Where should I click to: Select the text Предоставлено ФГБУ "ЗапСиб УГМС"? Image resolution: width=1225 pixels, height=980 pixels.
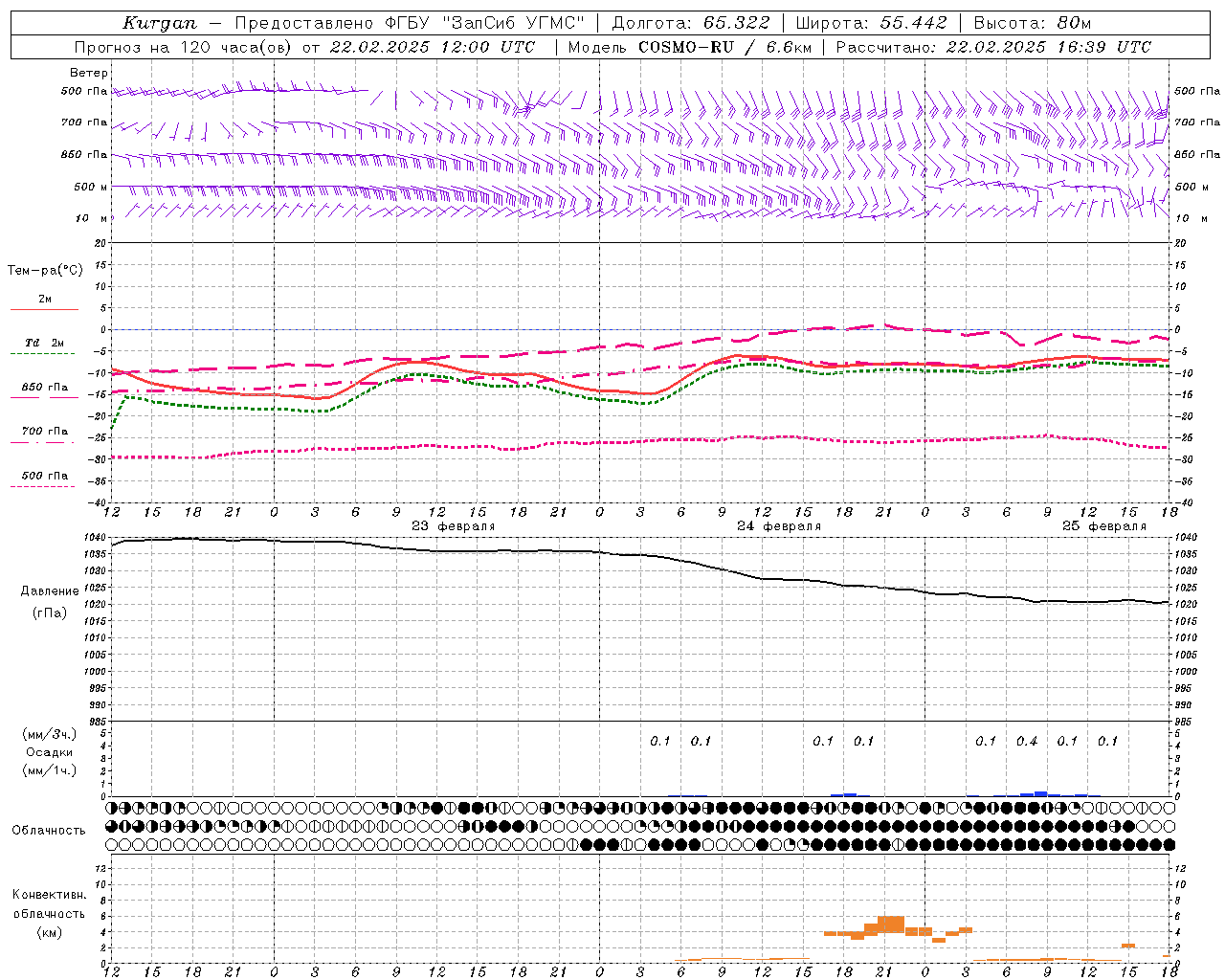coord(410,23)
